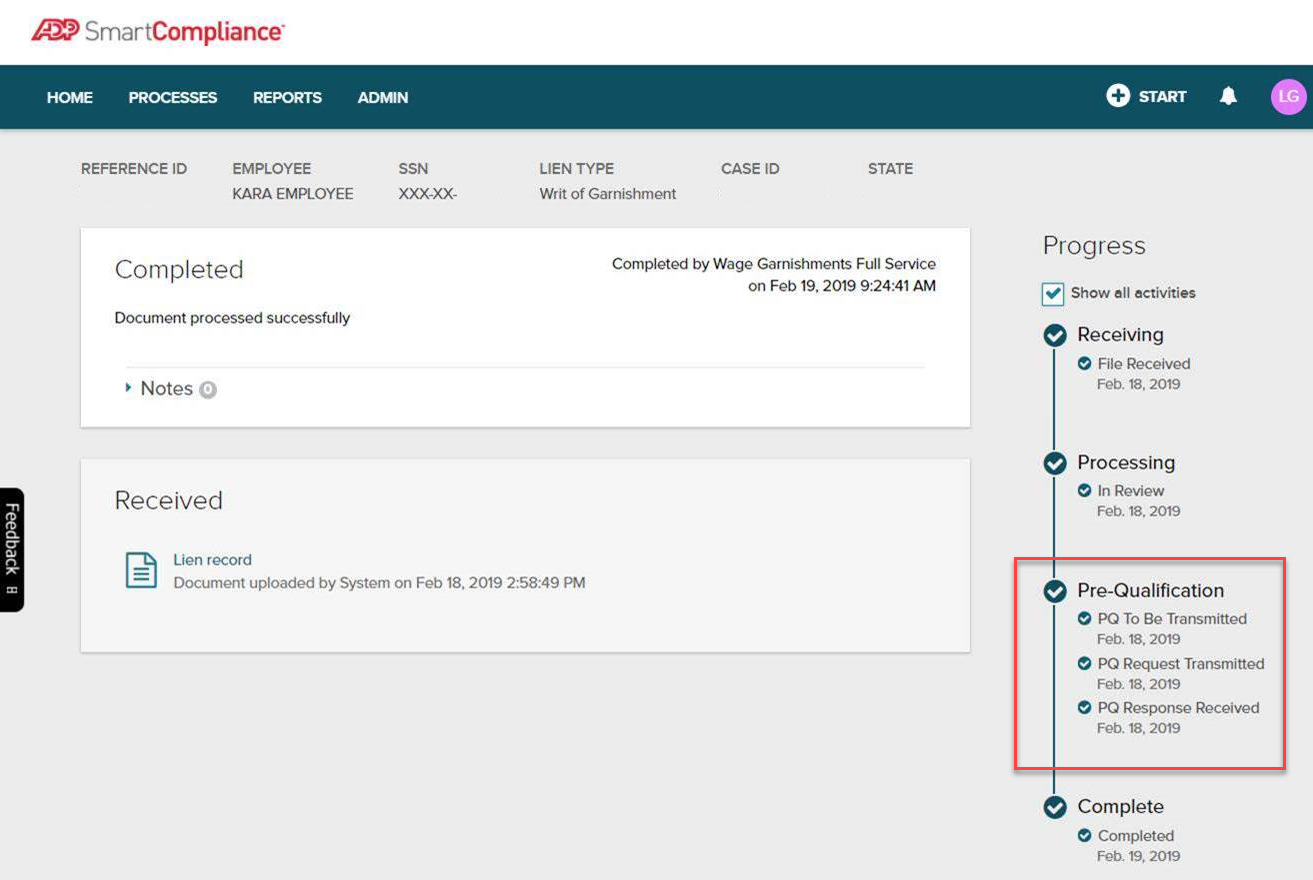This screenshot has height=880, width=1313.
Task: Uncheck Show all activities checkbox
Action: click(x=1052, y=293)
